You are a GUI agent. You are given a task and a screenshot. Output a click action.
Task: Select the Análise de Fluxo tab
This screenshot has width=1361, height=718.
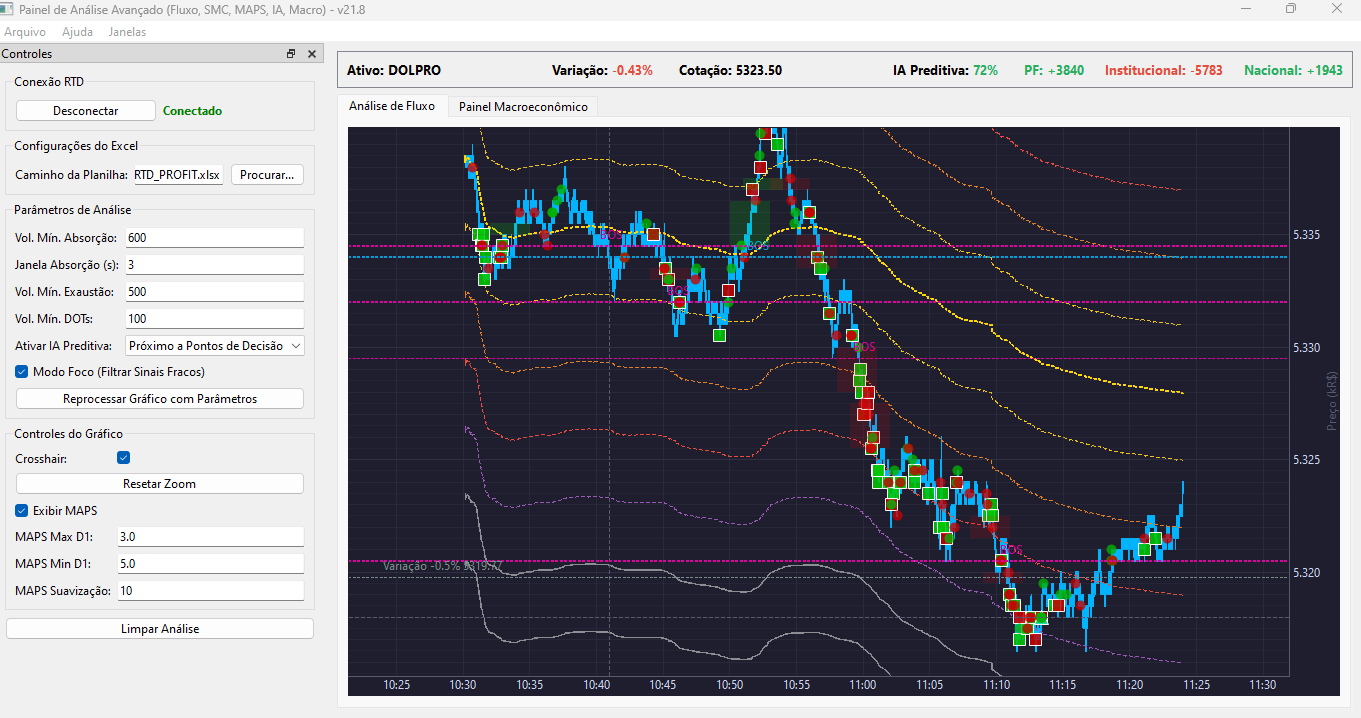tap(392, 106)
